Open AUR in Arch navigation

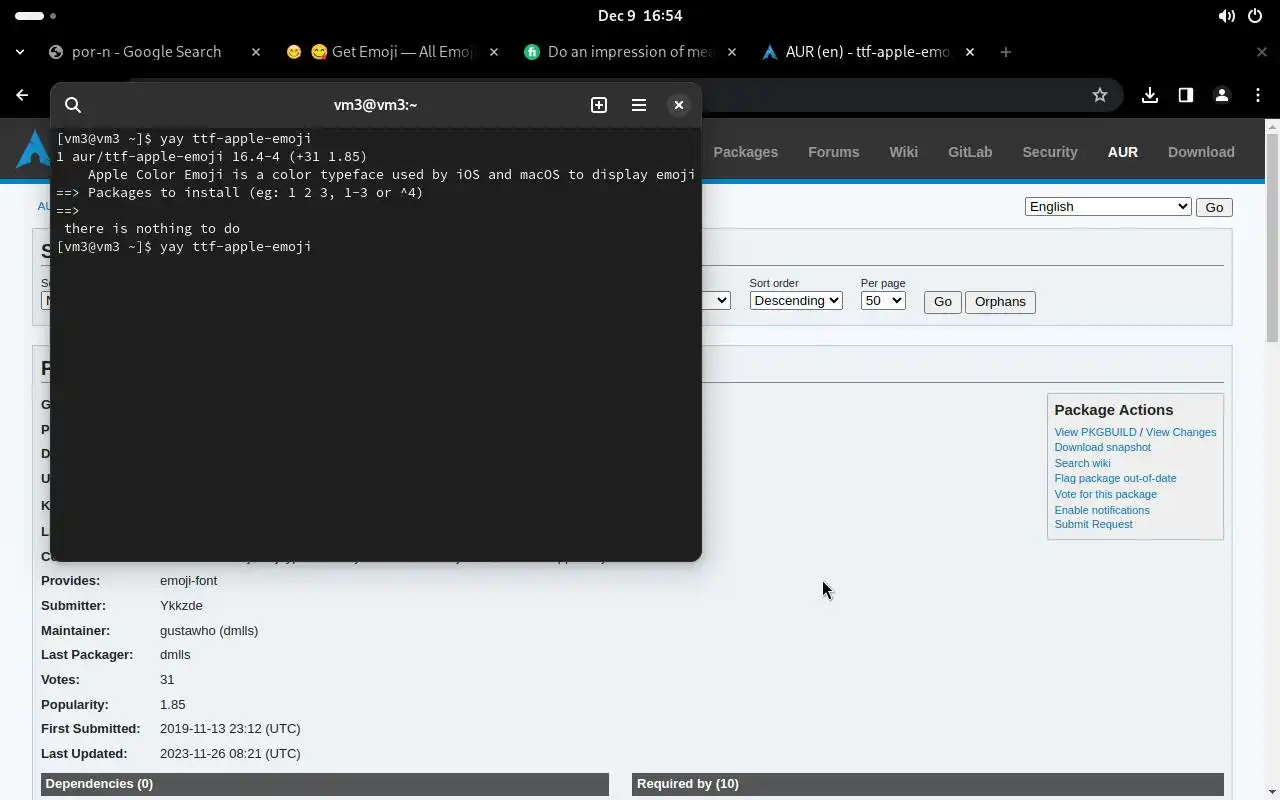click(x=1122, y=152)
